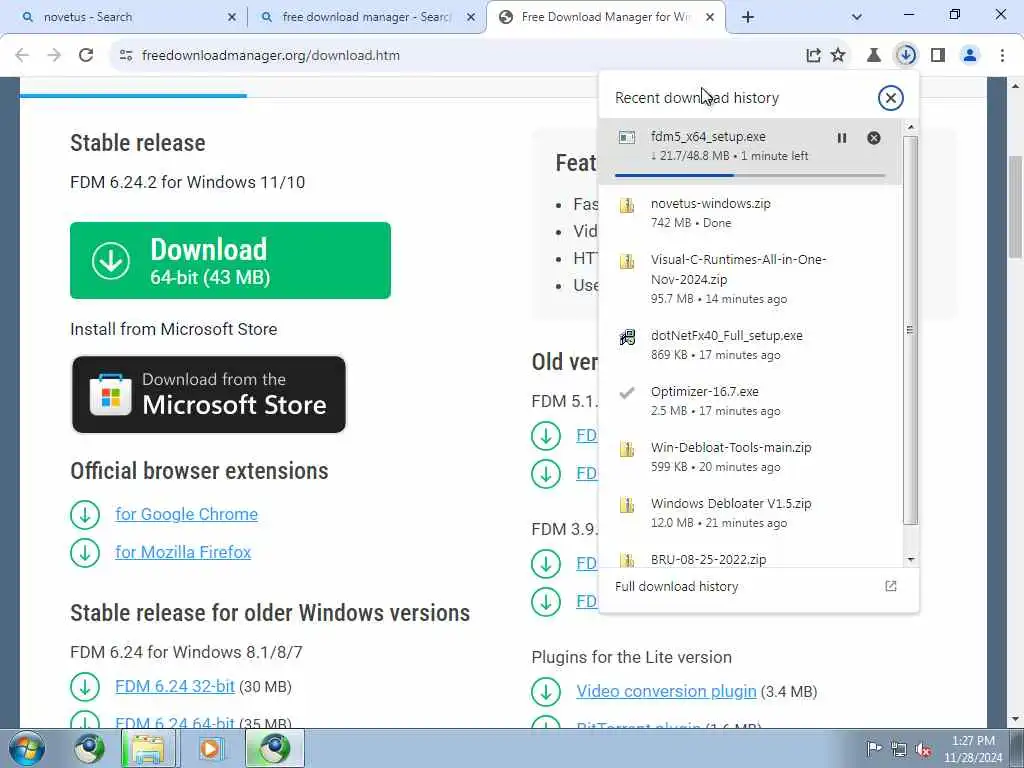Image resolution: width=1024 pixels, height=768 pixels.
Task: Open the Chrome three-dot menu
Action: (1002, 55)
